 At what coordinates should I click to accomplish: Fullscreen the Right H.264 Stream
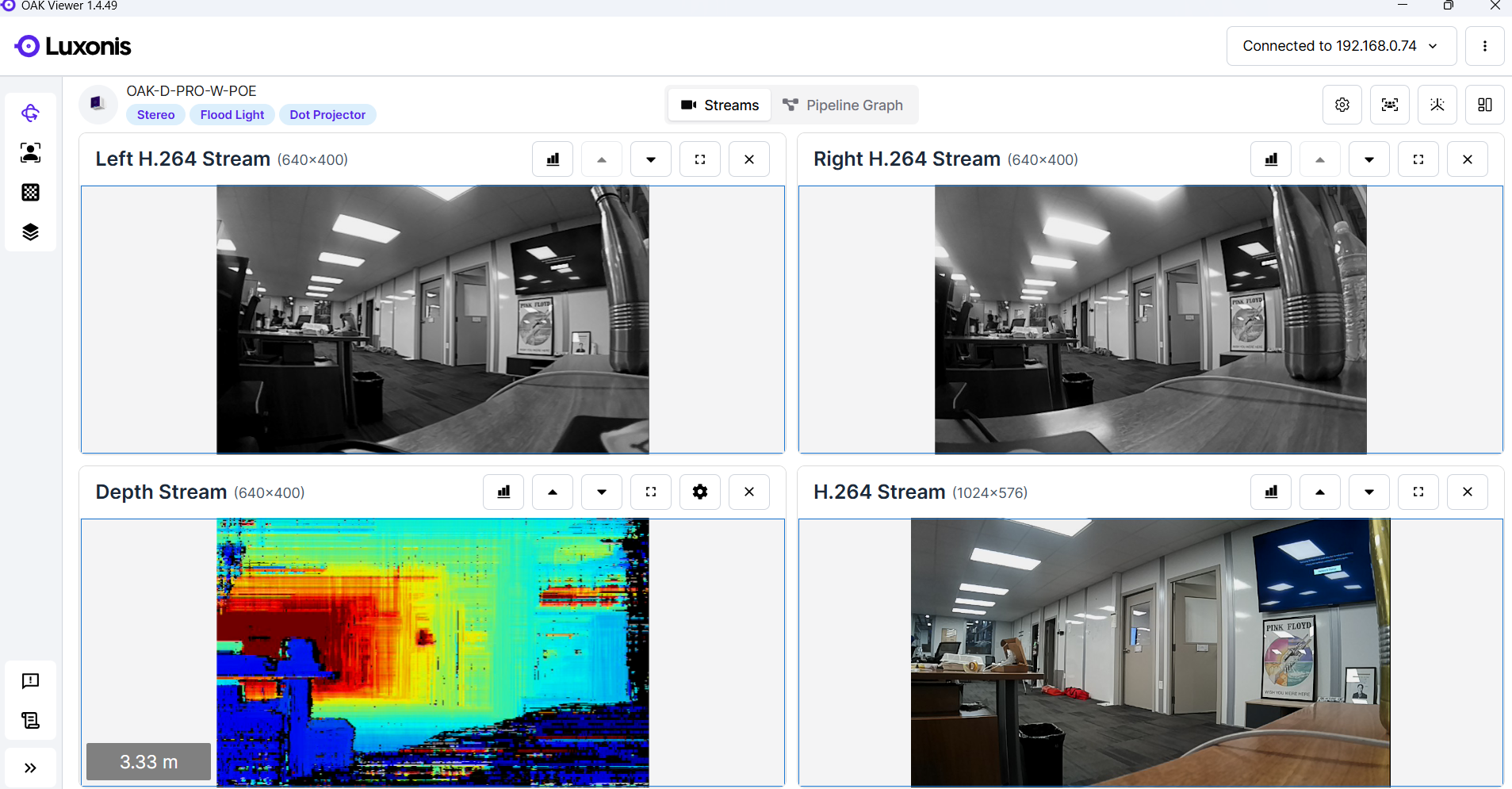pyautogui.click(x=1418, y=159)
